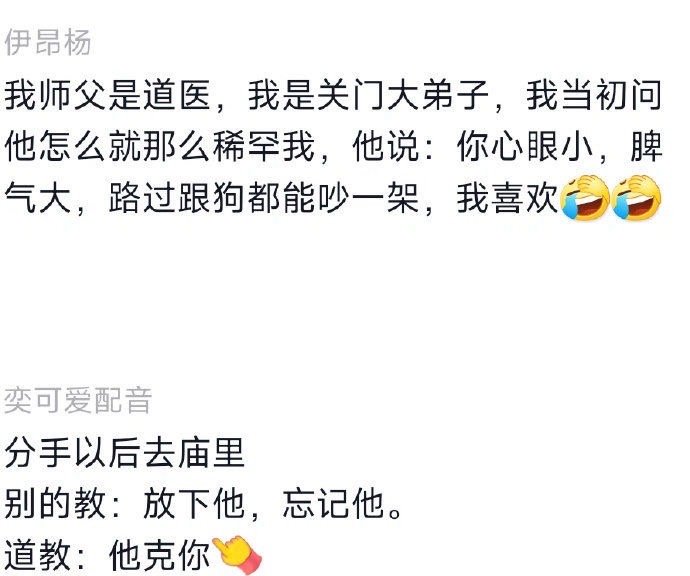Screen dimensions: 690x576
Task: Select the phrase 我师父是道医
Action: 108,95
